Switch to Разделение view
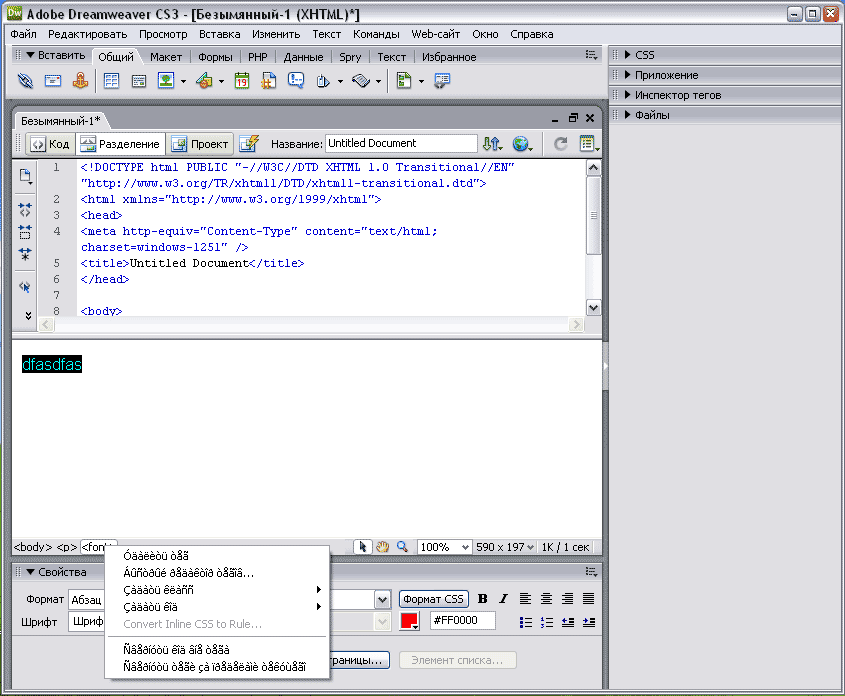845x696 pixels. [x=120, y=144]
